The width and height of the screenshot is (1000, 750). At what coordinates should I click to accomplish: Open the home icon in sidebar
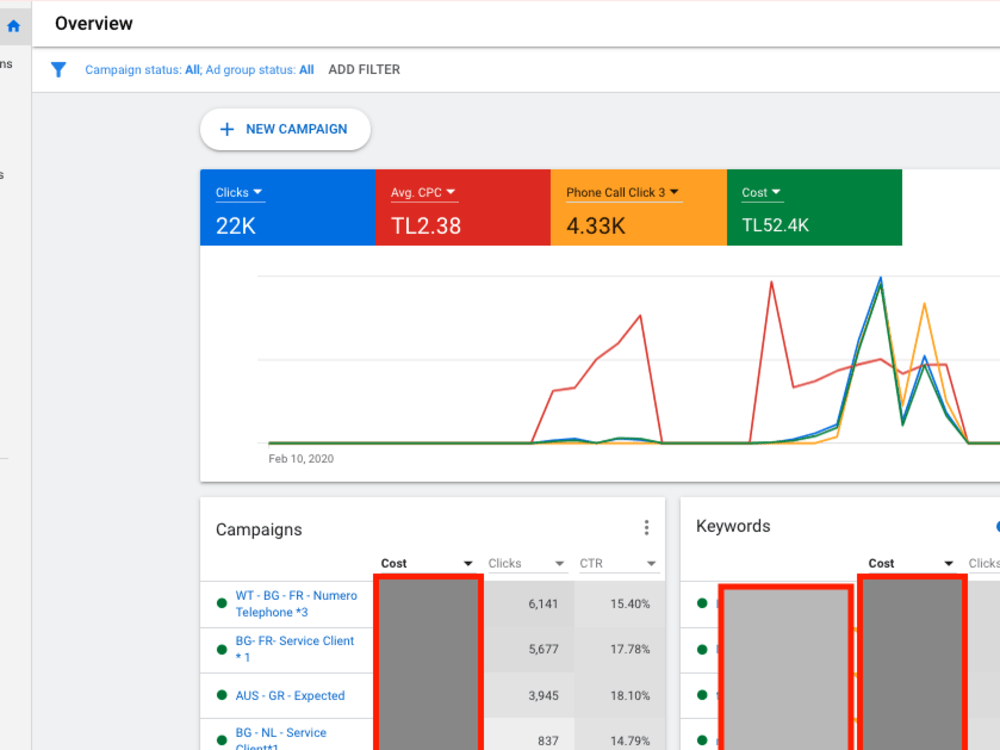pyautogui.click(x=13, y=26)
